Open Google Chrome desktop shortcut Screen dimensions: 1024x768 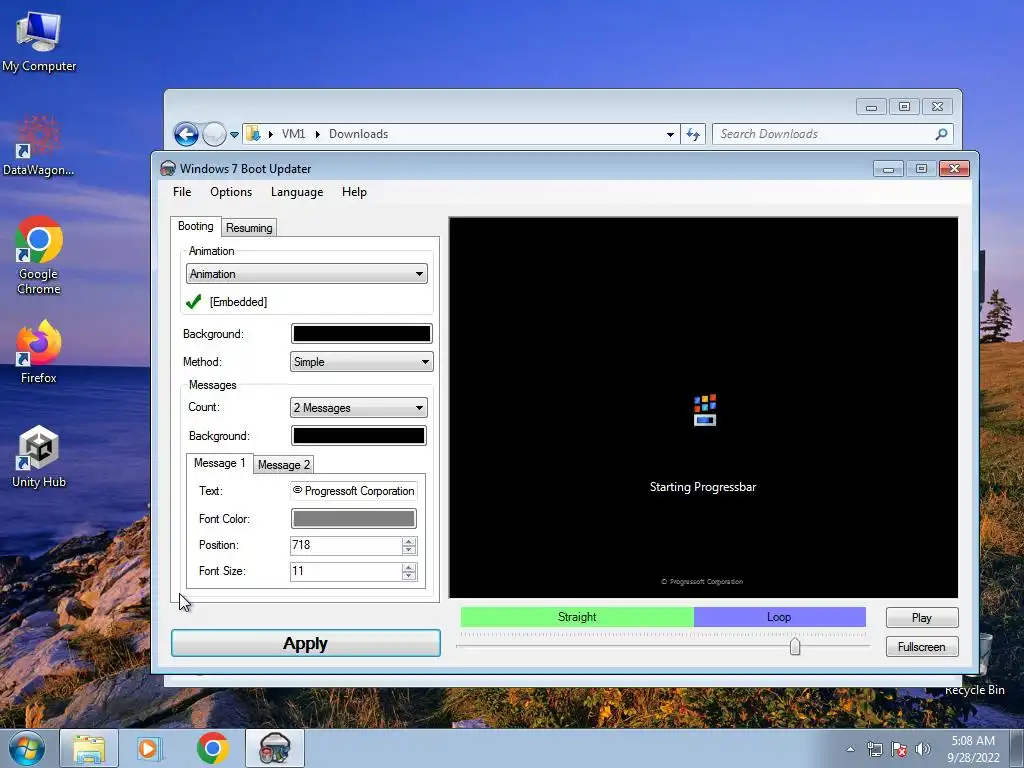[39, 255]
